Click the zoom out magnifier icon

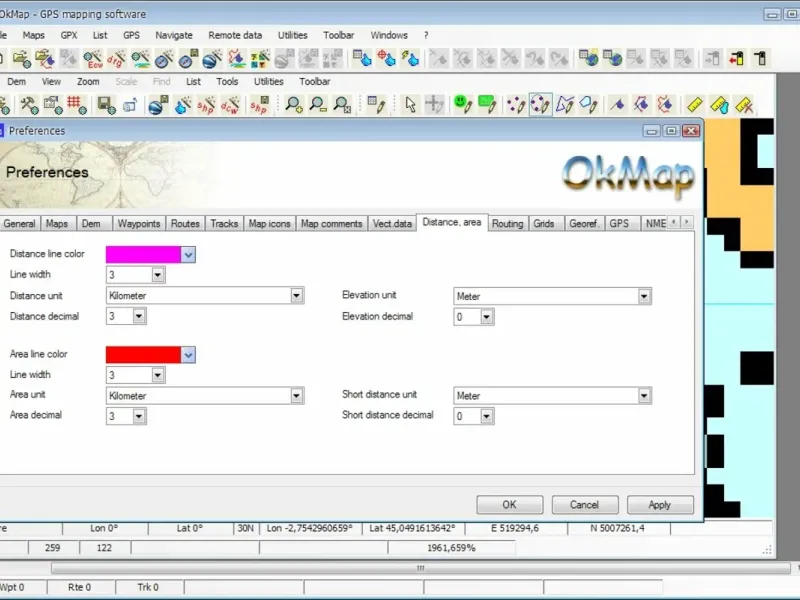[x=317, y=105]
